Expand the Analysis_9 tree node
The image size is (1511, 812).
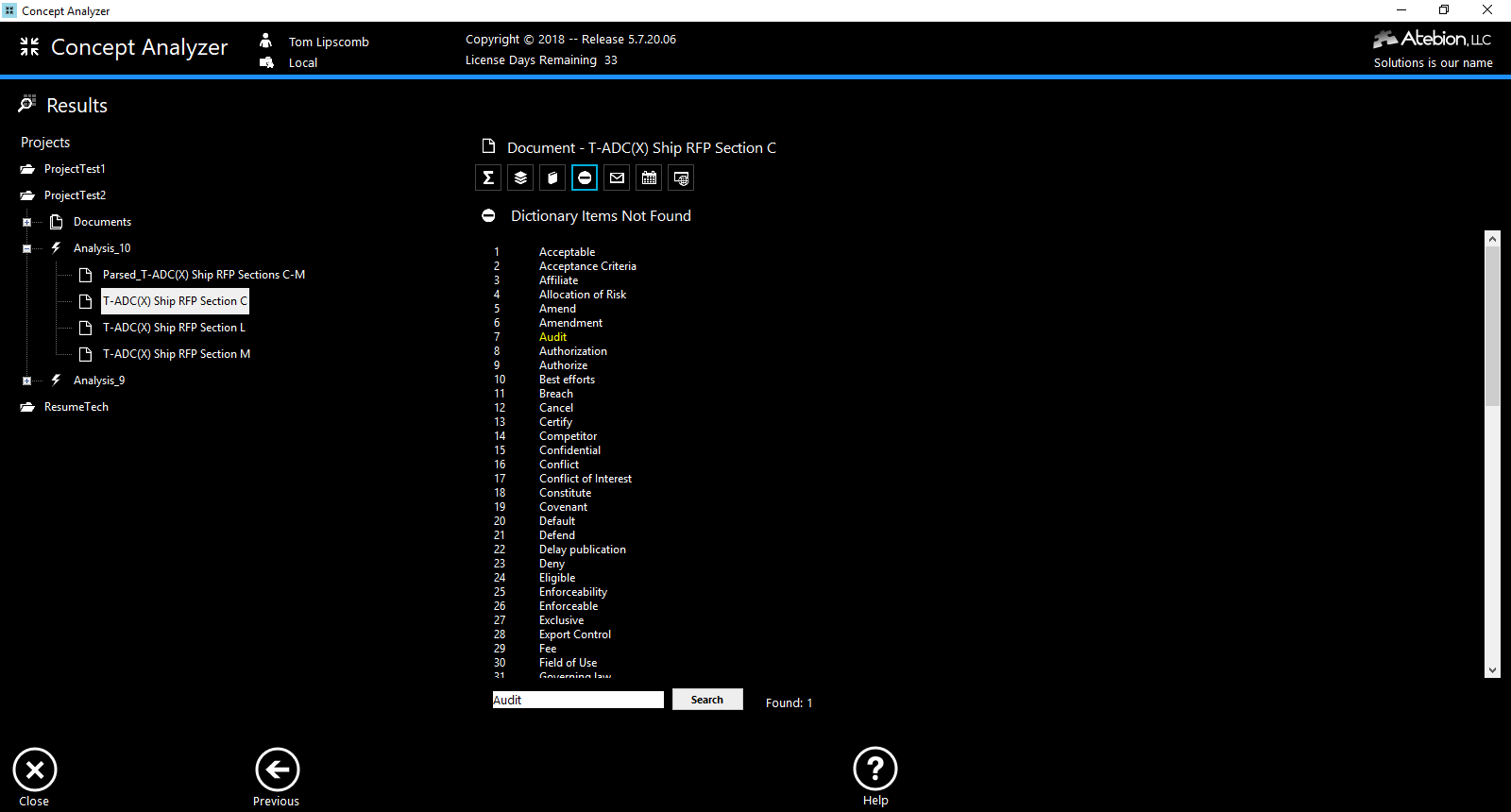point(26,381)
